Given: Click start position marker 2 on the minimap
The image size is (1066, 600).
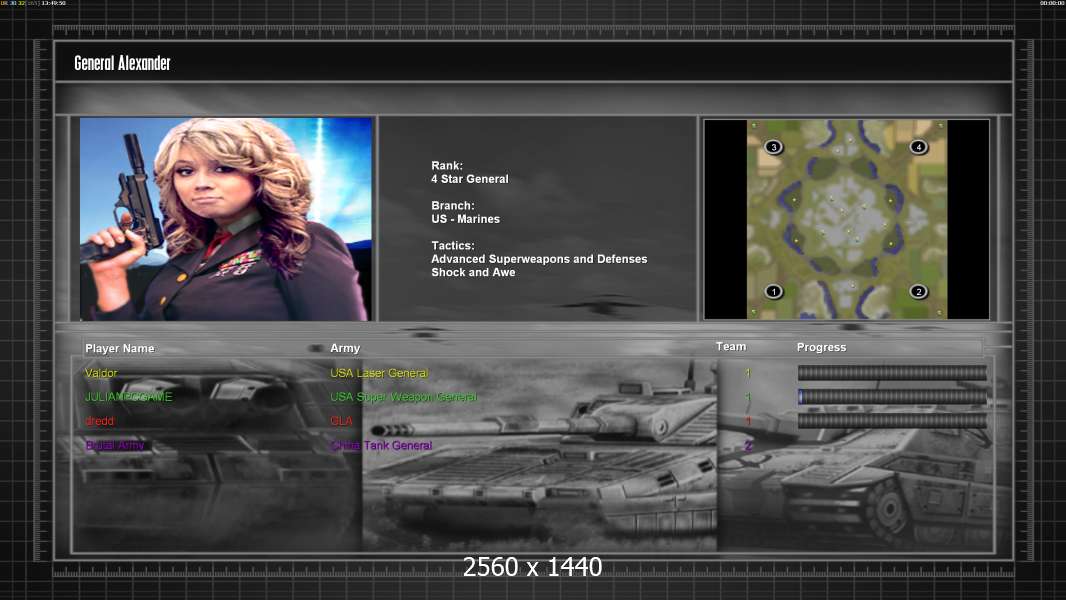Looking at the screenshot, I should (x=918, y=292).
